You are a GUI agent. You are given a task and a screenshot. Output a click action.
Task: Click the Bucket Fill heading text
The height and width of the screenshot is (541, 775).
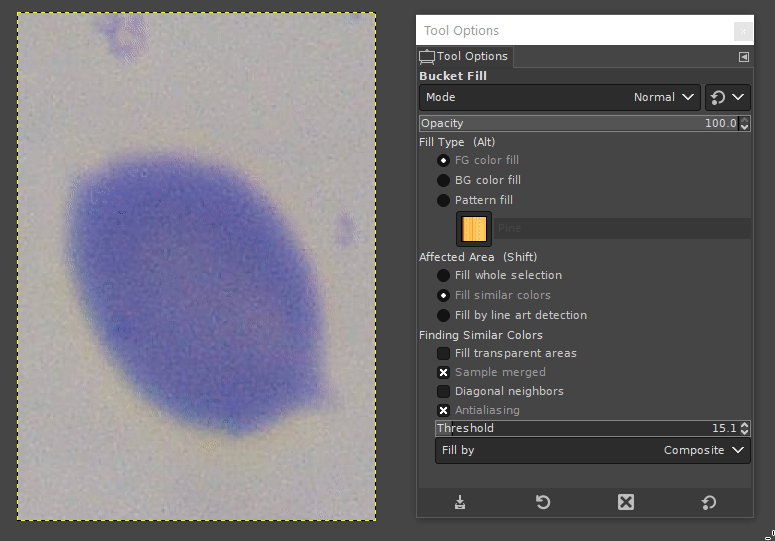pyautogui.click(x=453, y=76)
